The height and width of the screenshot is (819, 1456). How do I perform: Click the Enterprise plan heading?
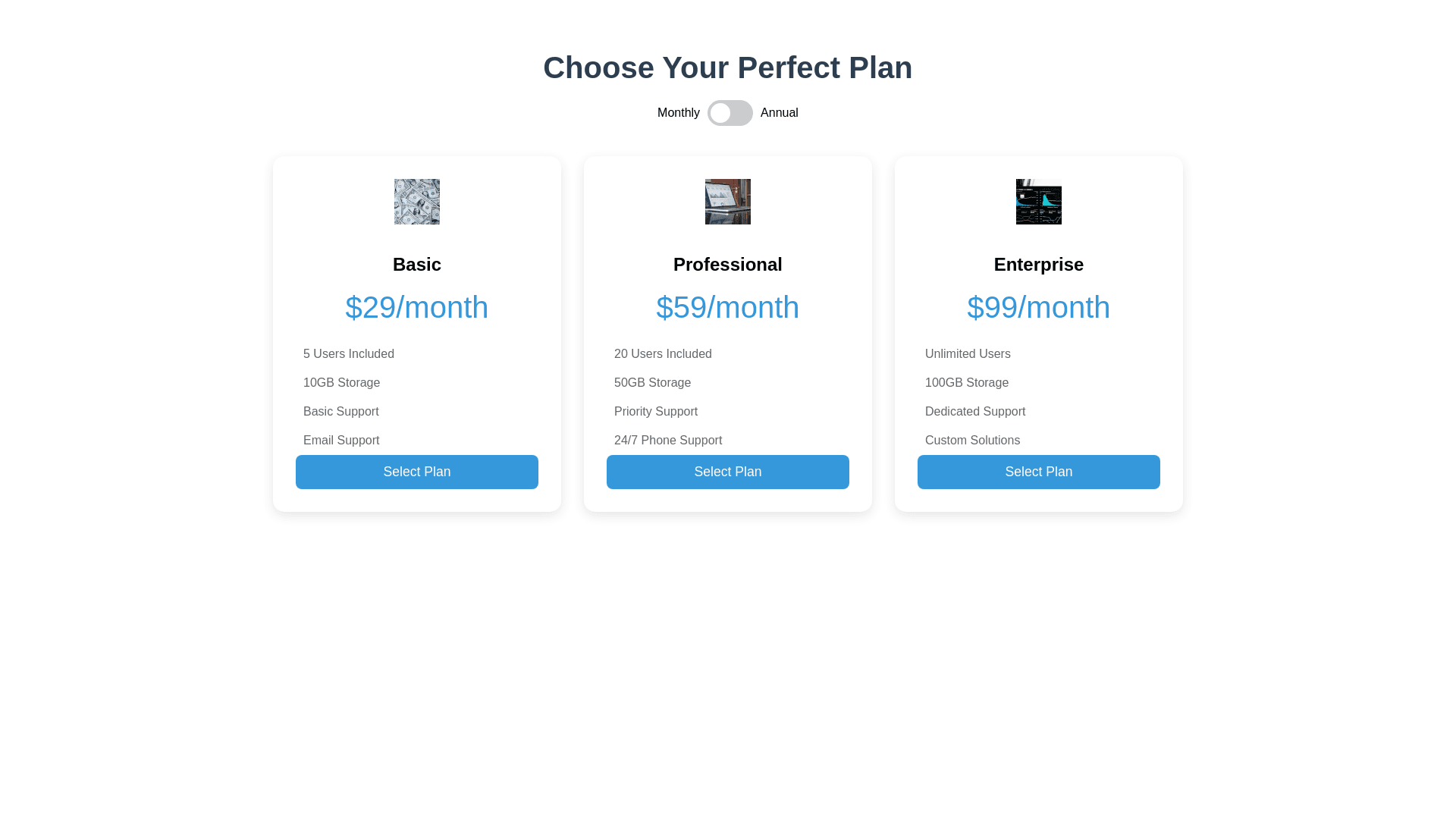point(1039,265)
